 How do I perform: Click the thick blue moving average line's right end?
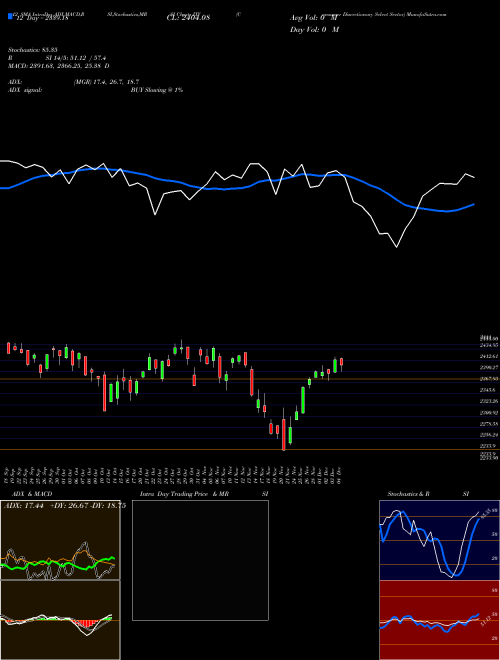[474, 204]
